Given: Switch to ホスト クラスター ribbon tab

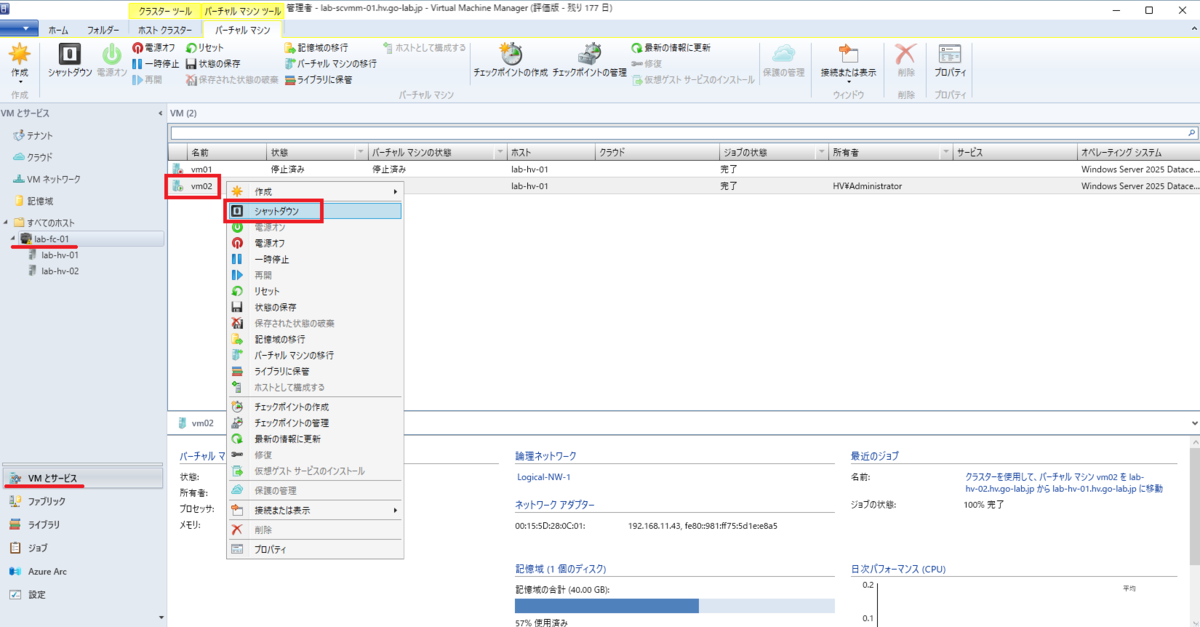Looking at the screenshot, I should pyautogui.click(x=163, y=30).
